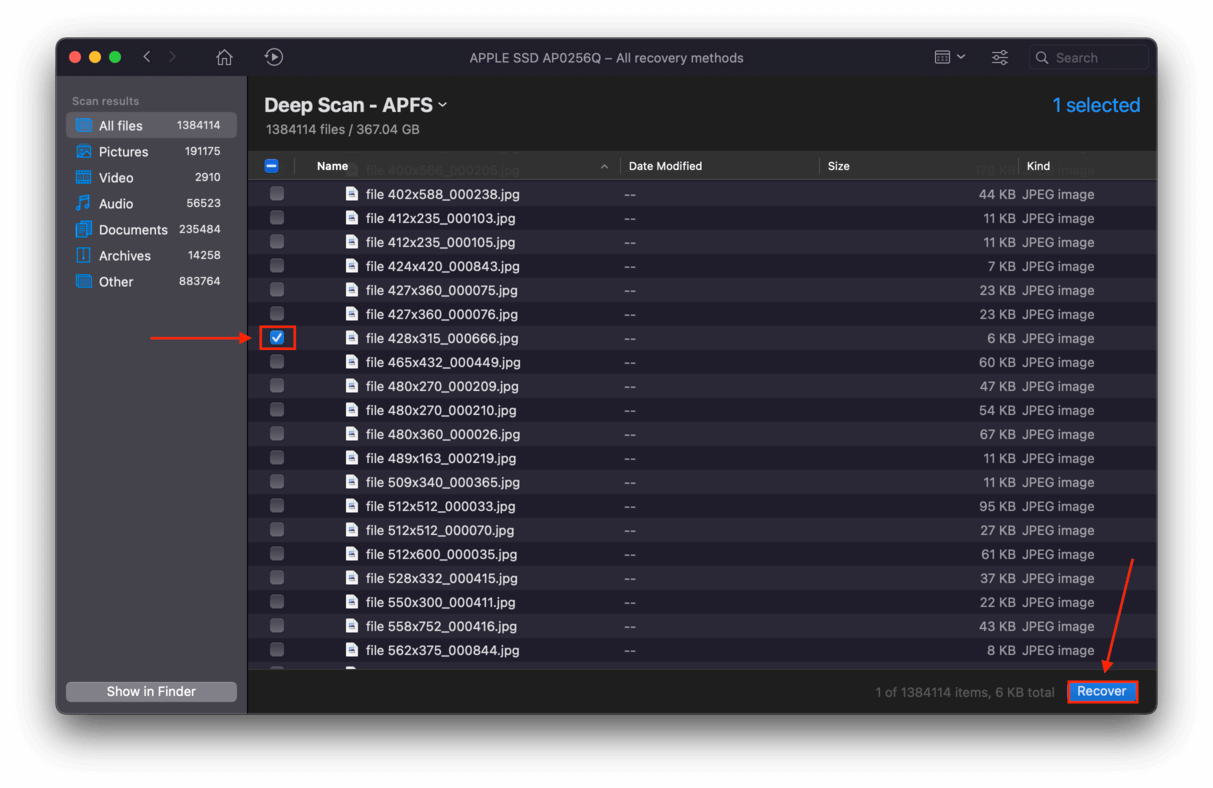Open the view mode dropdown
Screen dimensions: 1213x788
click(949, 58)
